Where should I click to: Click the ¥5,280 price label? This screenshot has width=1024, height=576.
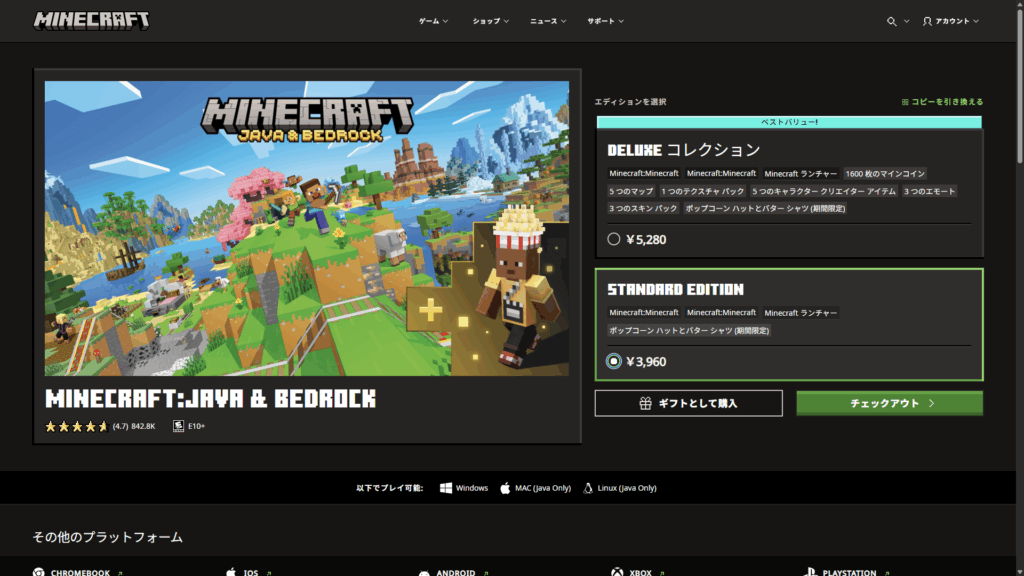(x=647, y=240)
